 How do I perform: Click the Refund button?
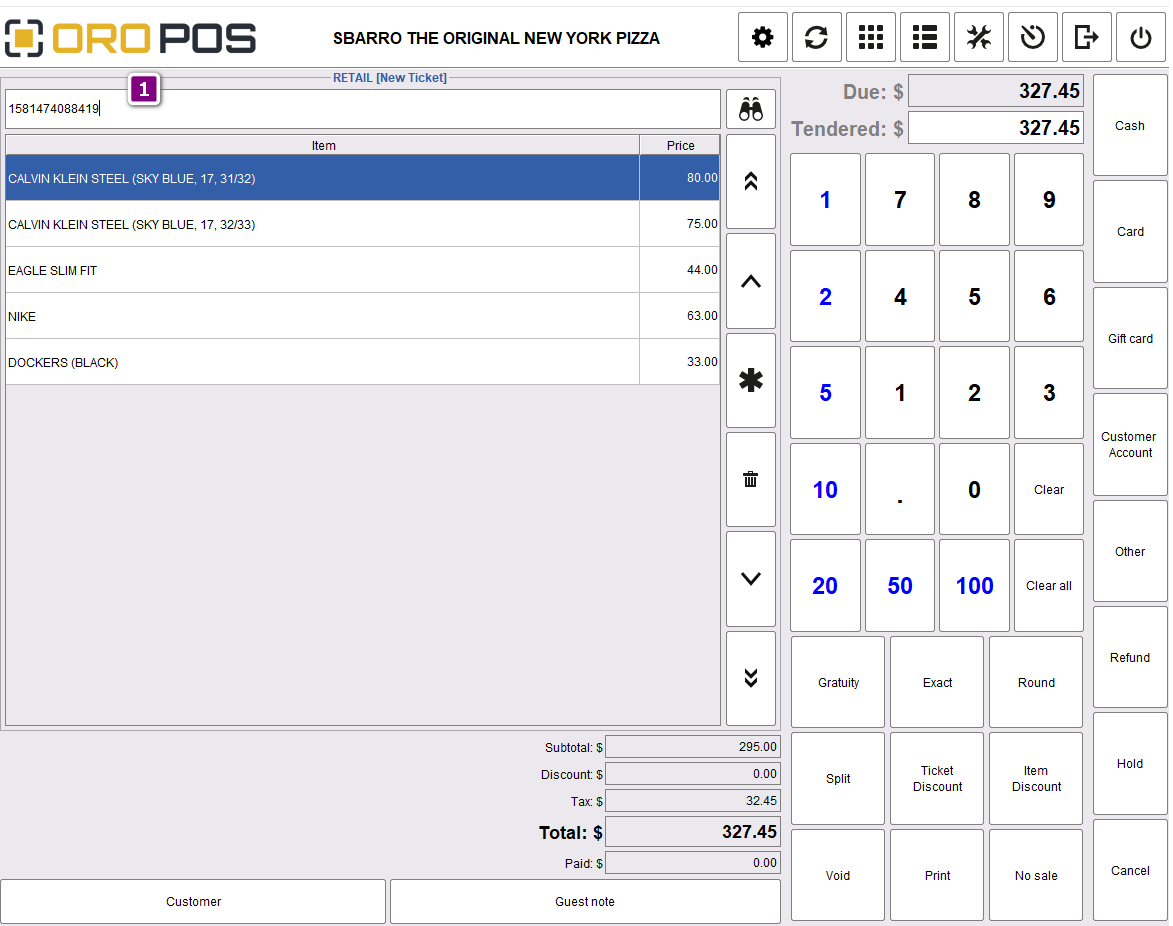(x=1130, y=657)
